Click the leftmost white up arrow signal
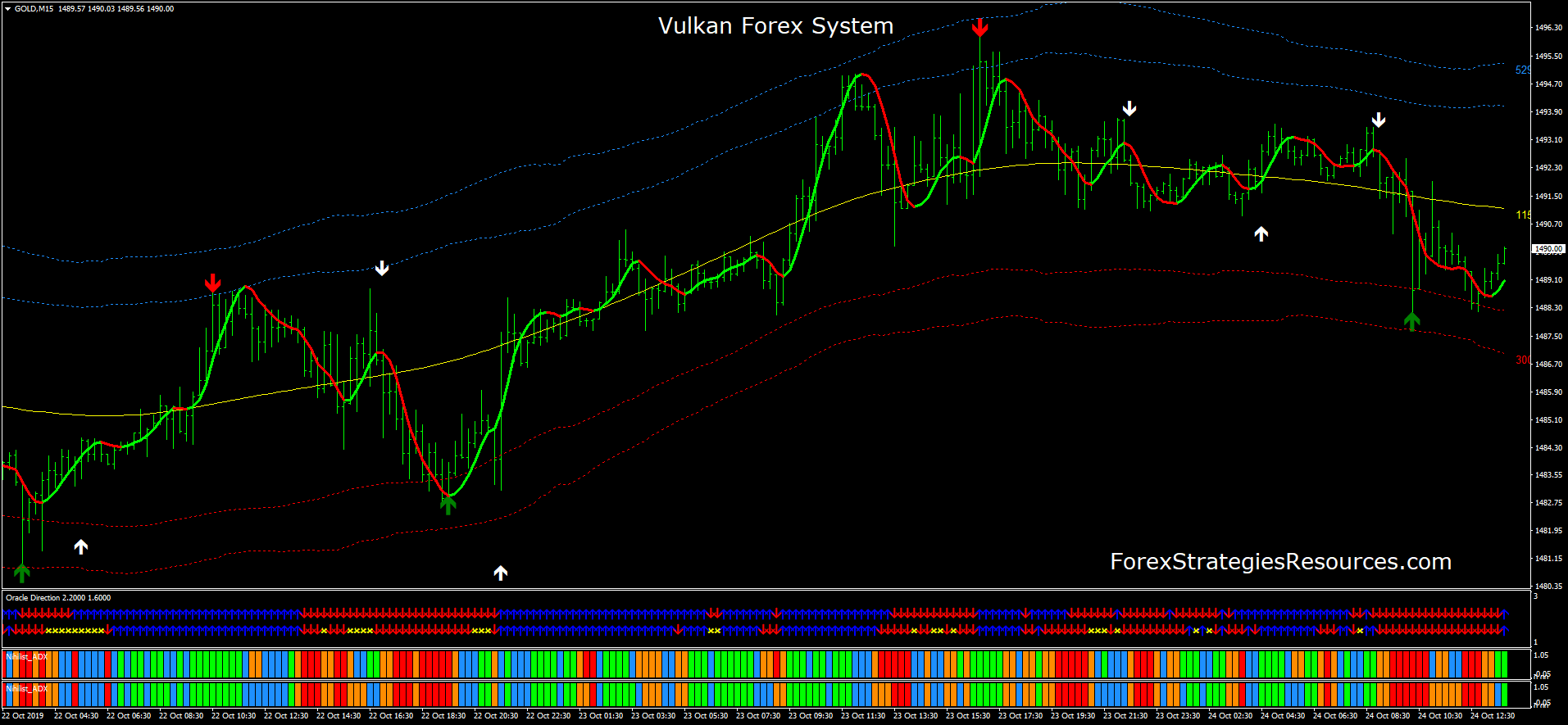 80,546
